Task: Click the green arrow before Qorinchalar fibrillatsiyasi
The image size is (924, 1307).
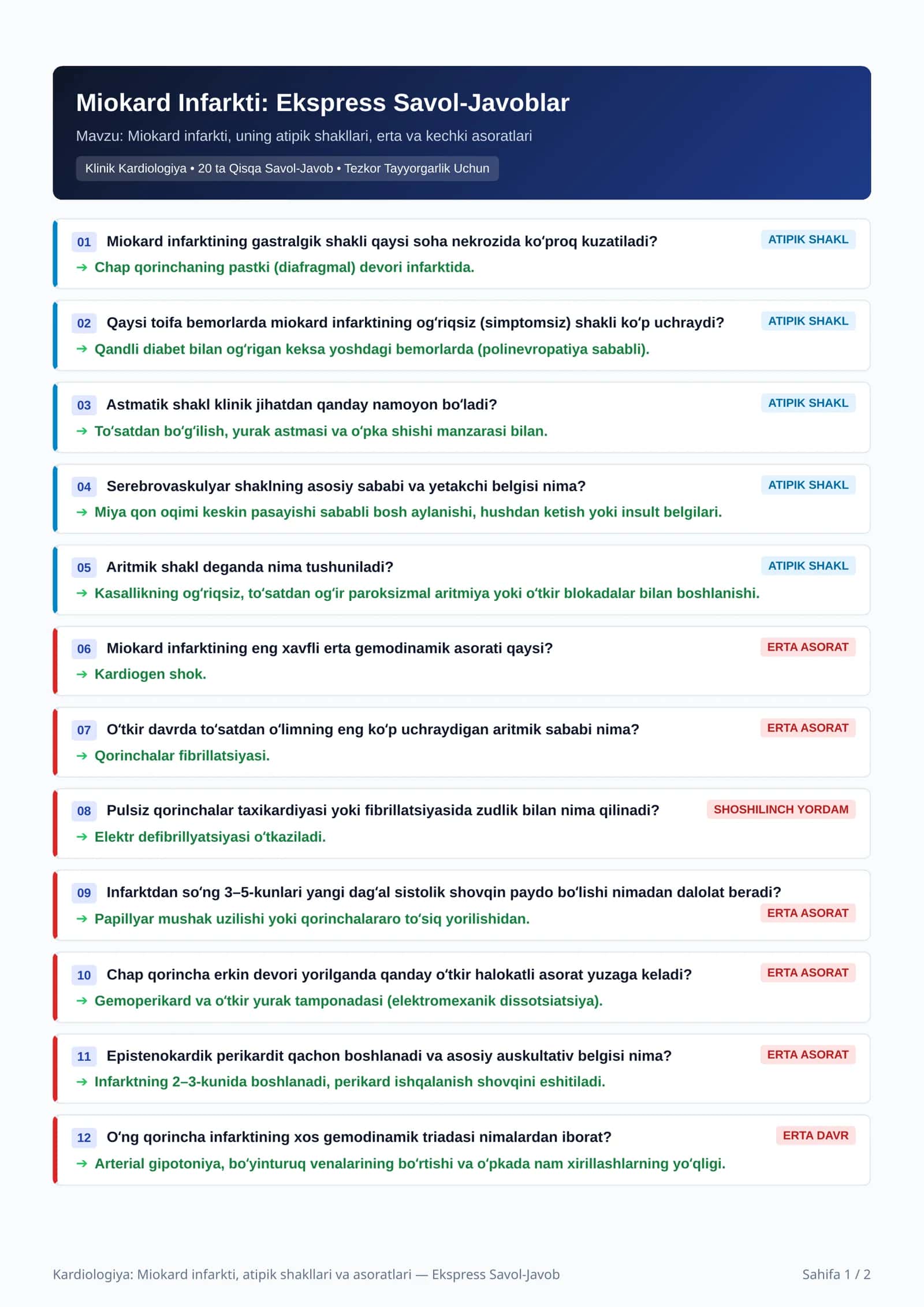Action: [x=82, y=756]
